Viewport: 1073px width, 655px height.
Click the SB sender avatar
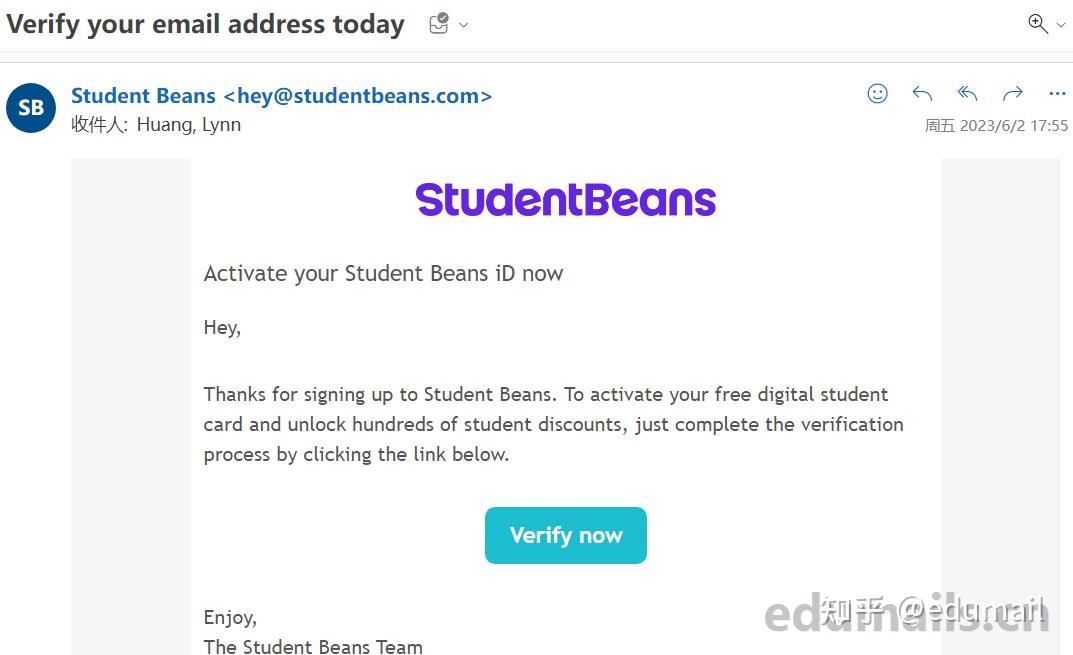[x=30, y=108]
